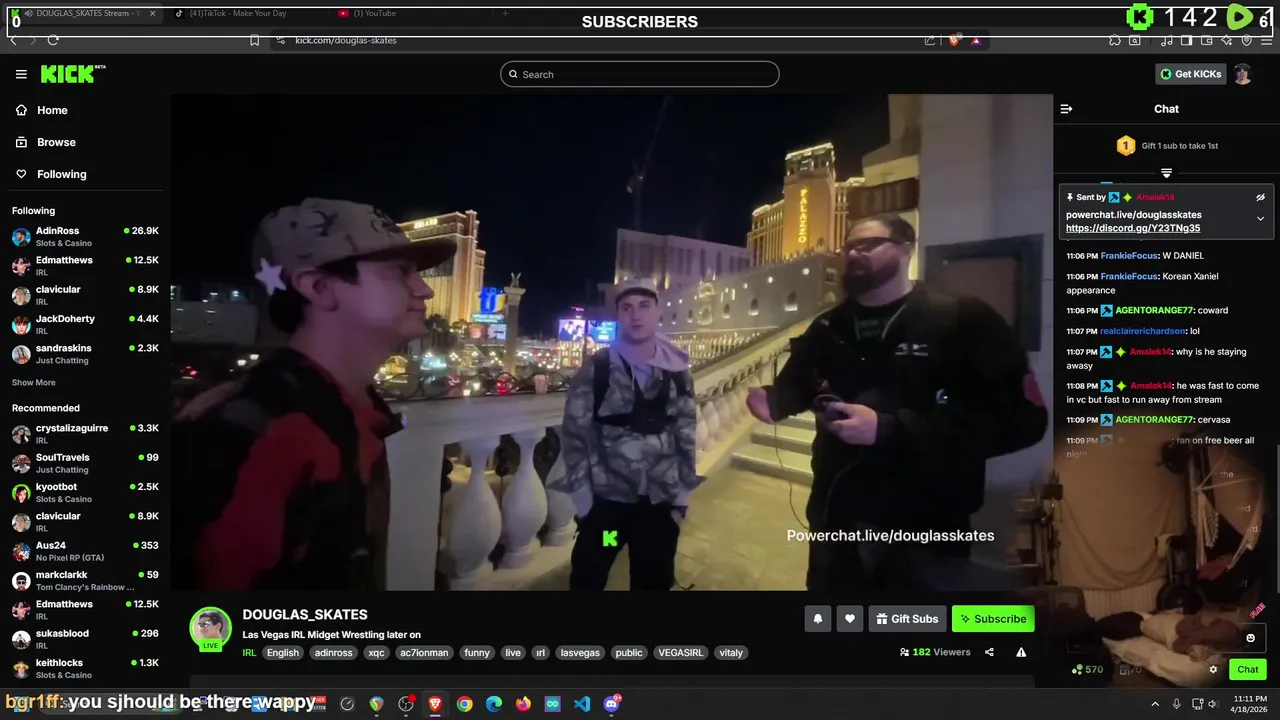This screenshot has width=1280, height=720.
Task: Open Aus24 recommended channel
Action: click(85, 551)
